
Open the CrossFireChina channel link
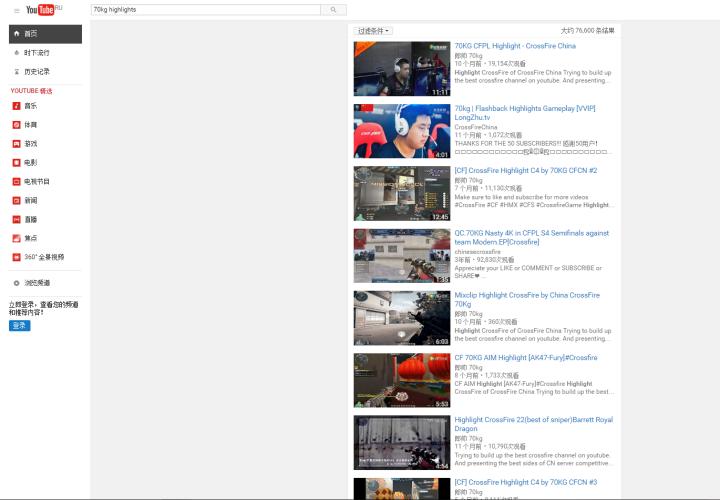point(475,127)
